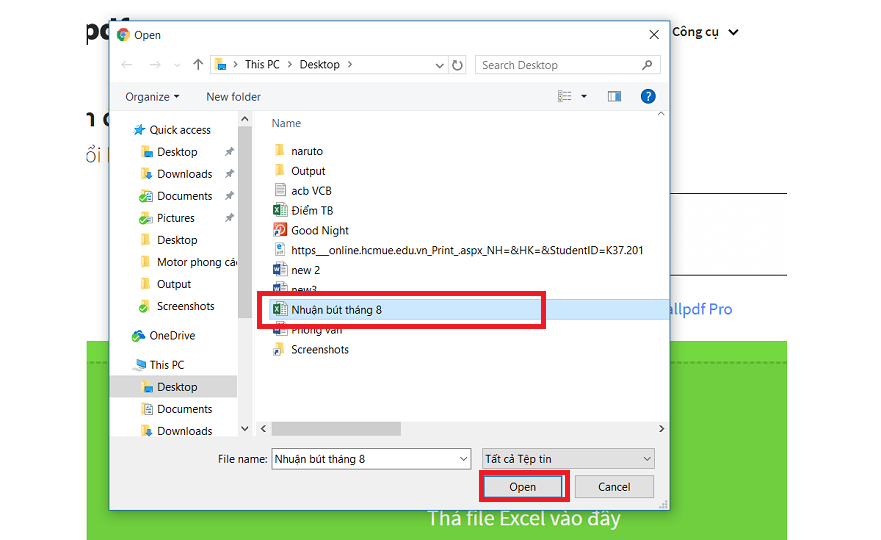Click the file list scroll-right arrow
Screen dimensions: 881x540
click(x=661, y=429)
